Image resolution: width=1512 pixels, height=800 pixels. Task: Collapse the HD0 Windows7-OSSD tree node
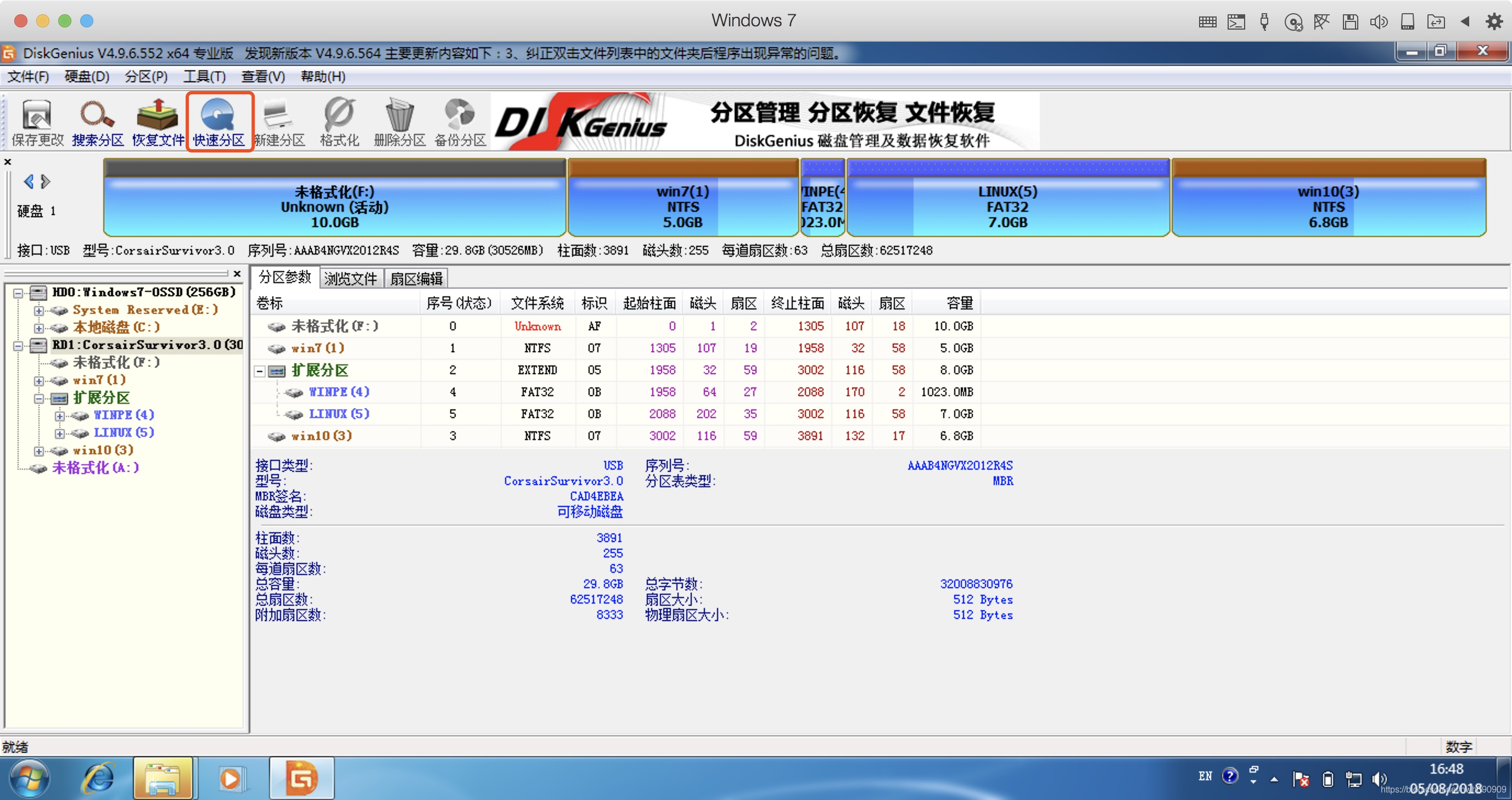point(18,292)
